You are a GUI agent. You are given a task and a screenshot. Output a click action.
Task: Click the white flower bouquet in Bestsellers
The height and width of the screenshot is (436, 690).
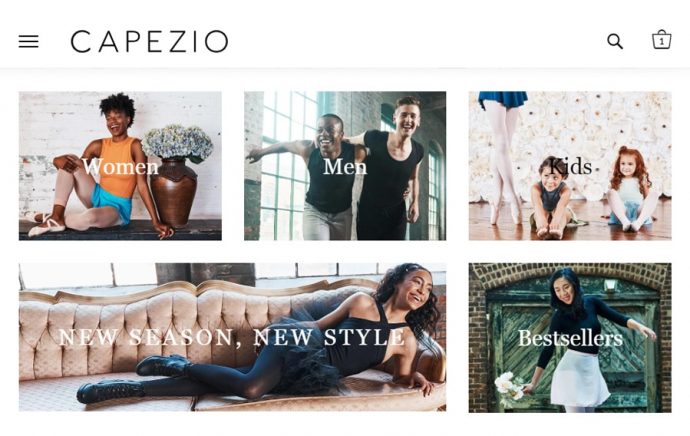(508, 387)
